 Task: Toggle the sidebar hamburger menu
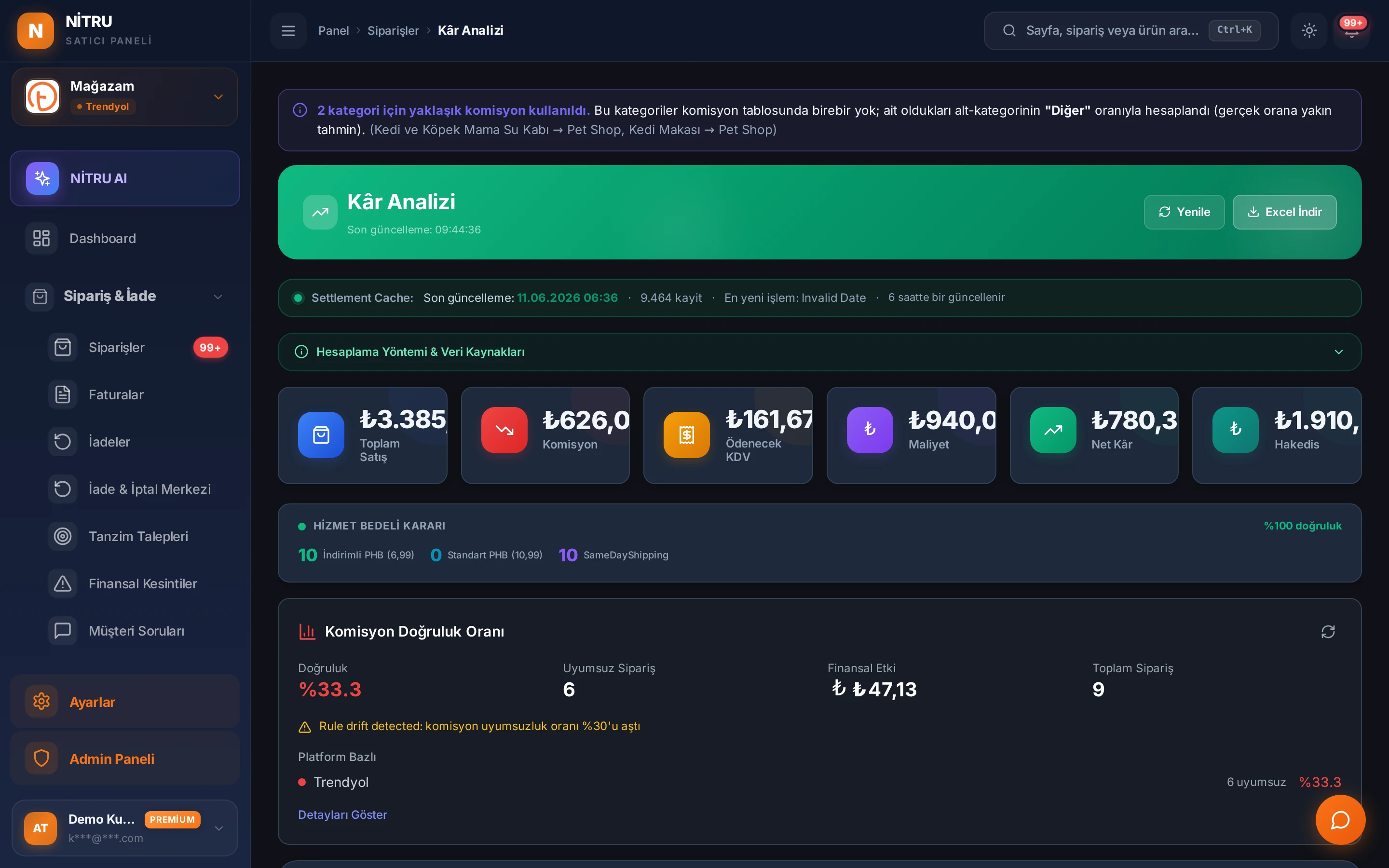(288, 30)
